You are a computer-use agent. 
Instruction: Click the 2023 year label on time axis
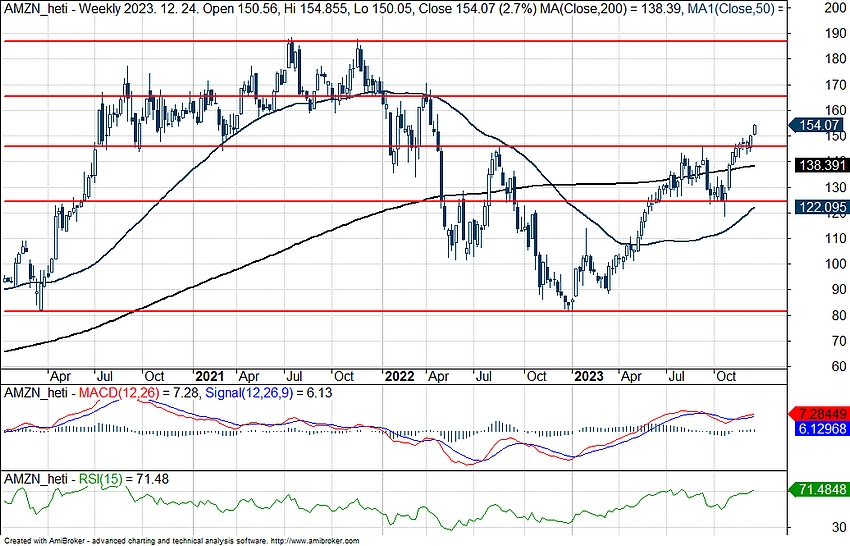pos(589,376)
